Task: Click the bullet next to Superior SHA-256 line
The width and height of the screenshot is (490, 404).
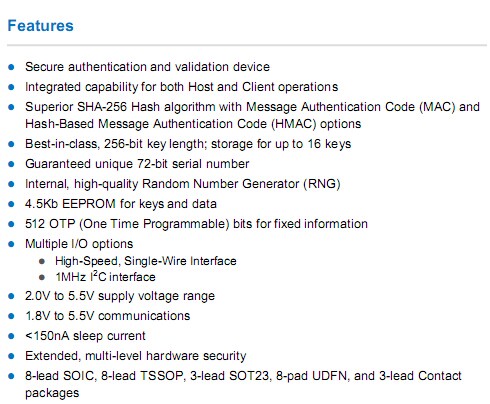Action: click(11, 107)
